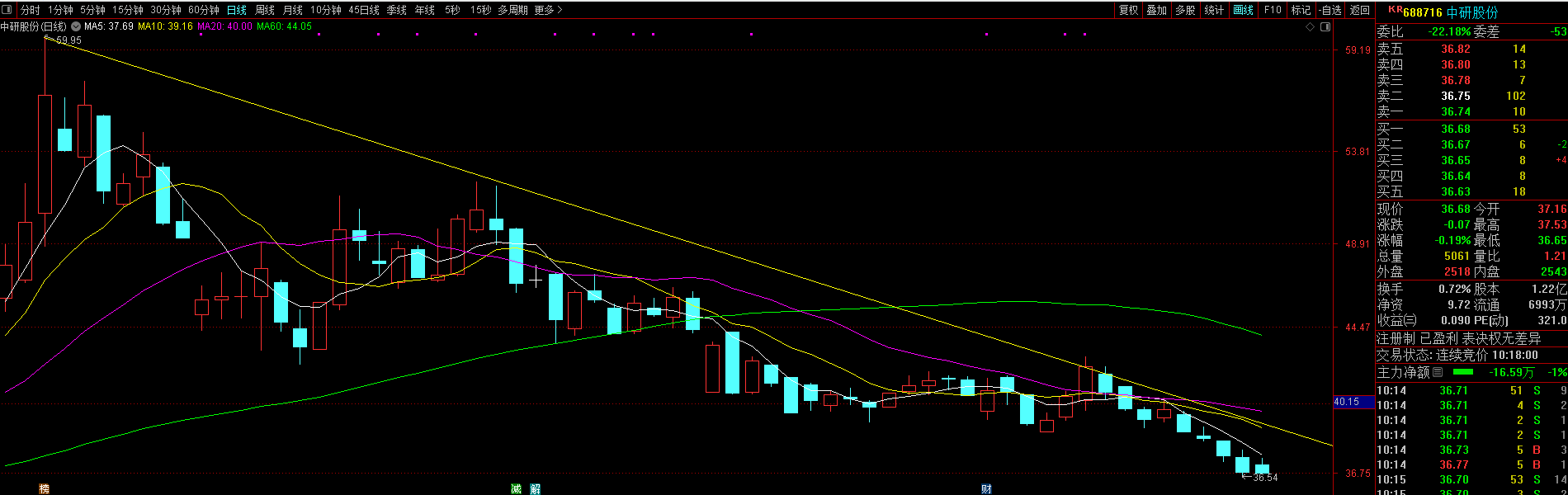Screen dimensions: 1568x495
Task: Click the 解 event marker icon
Action: pos(536,489)
